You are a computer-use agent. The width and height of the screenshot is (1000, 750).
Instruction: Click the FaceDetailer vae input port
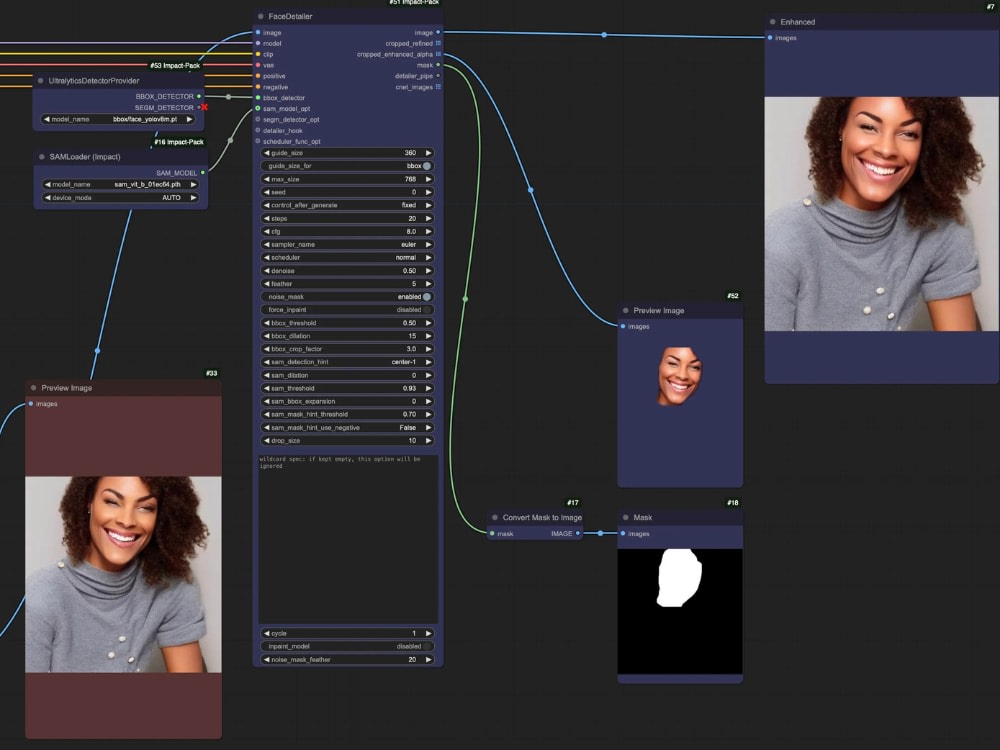(258, 65)
